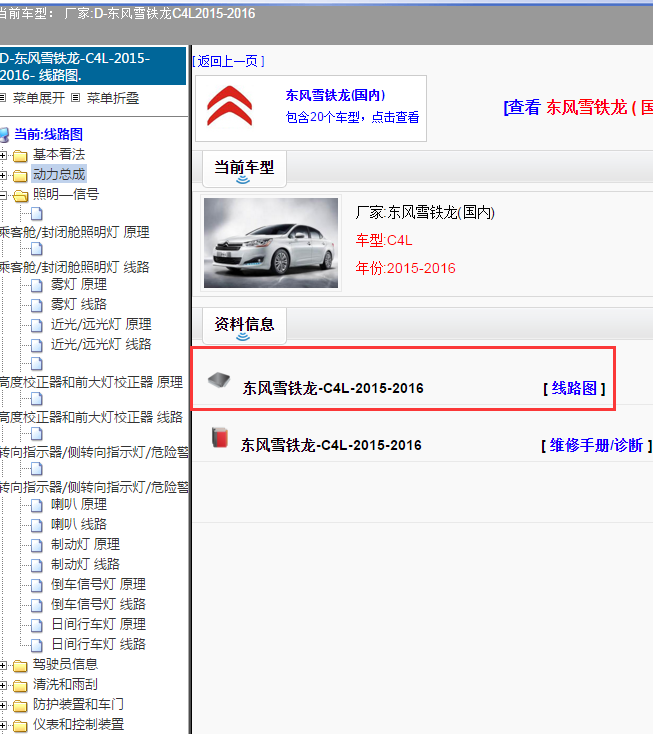The width and height of the screenshot is (653, 734).
Task: Expand the 仪表和控制装置 tree node
Action: (3, 726)
